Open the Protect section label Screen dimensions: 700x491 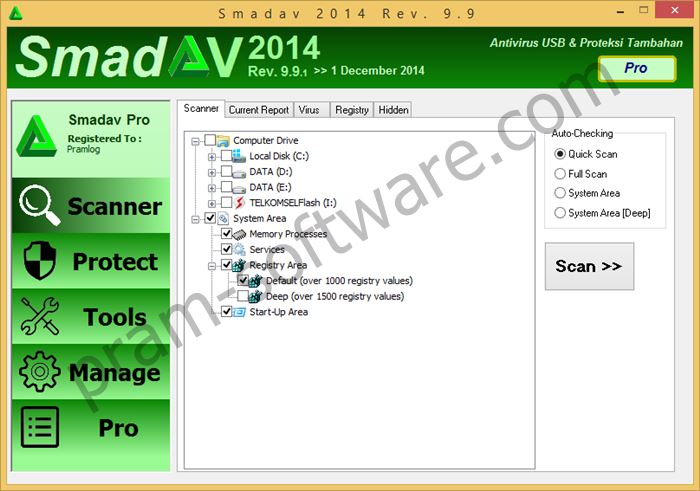tap(115, 262)
